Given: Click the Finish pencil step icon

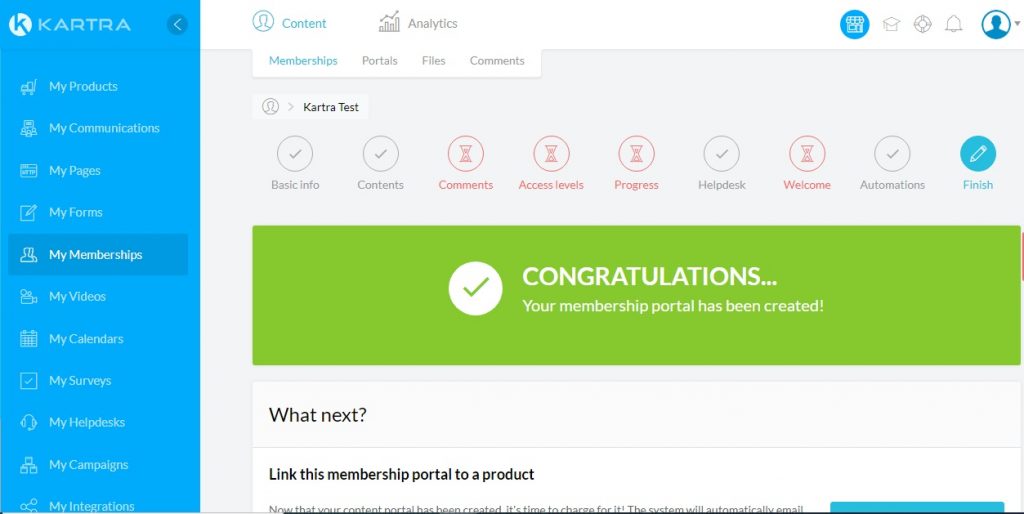Looking at the screenshot, I should point(977,154).
